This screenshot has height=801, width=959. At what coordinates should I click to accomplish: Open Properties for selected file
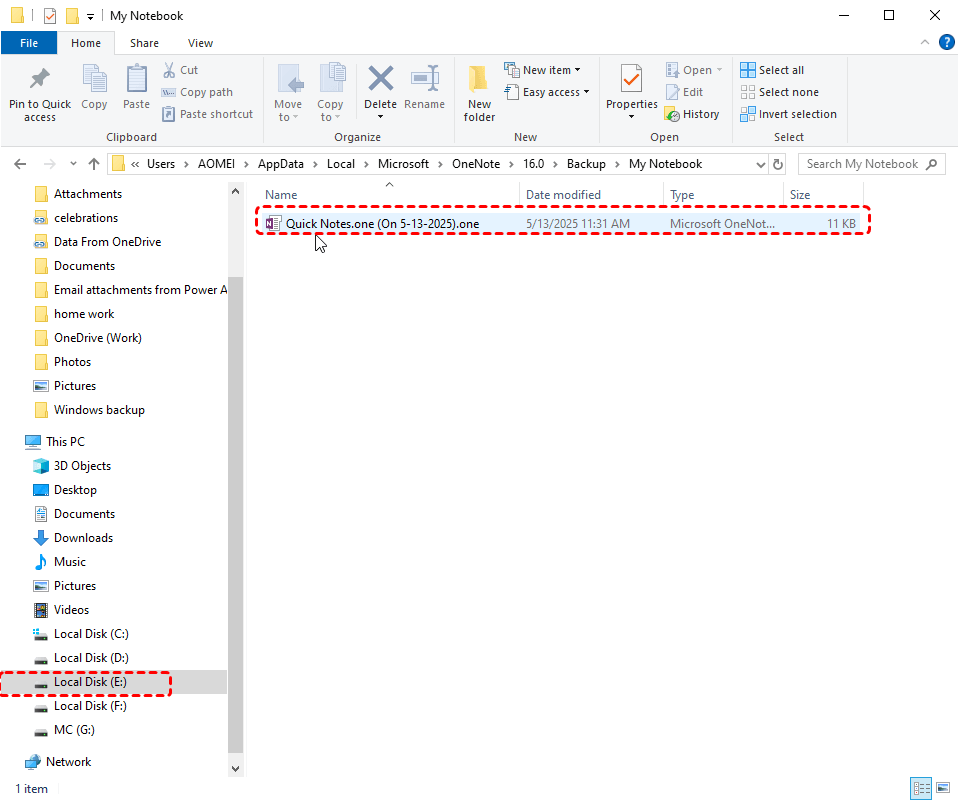[x=632, y=92]
